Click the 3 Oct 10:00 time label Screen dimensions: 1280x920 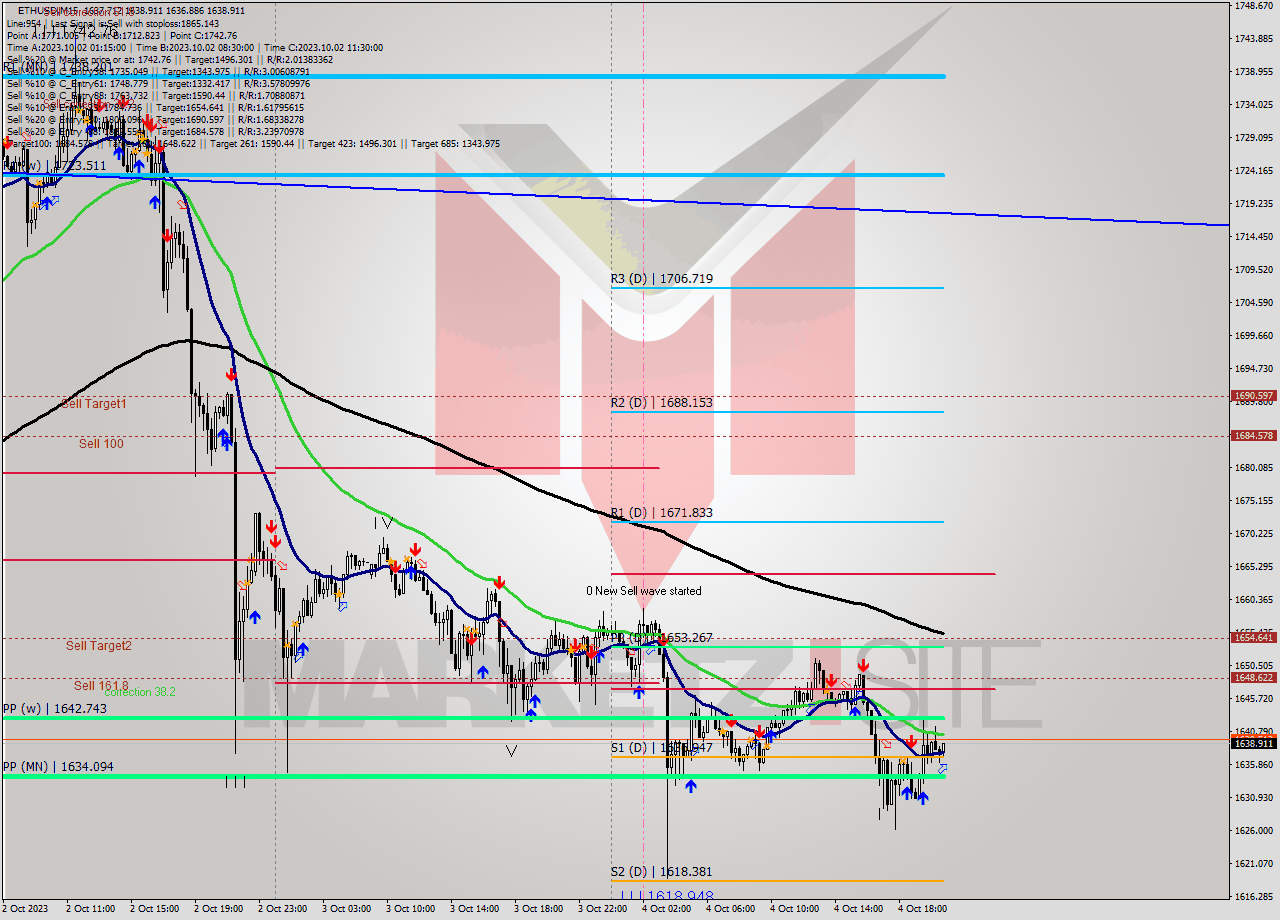pos(411,909)
